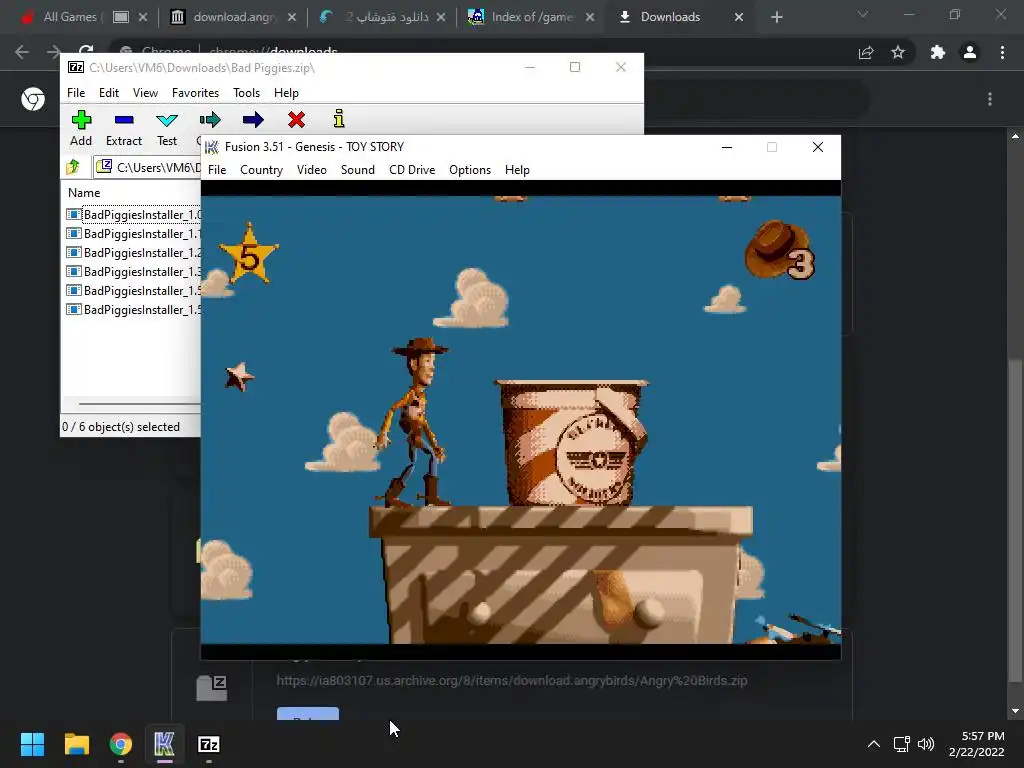
Task: Open the Edit menu in 7-Zip
Action: 108,93
